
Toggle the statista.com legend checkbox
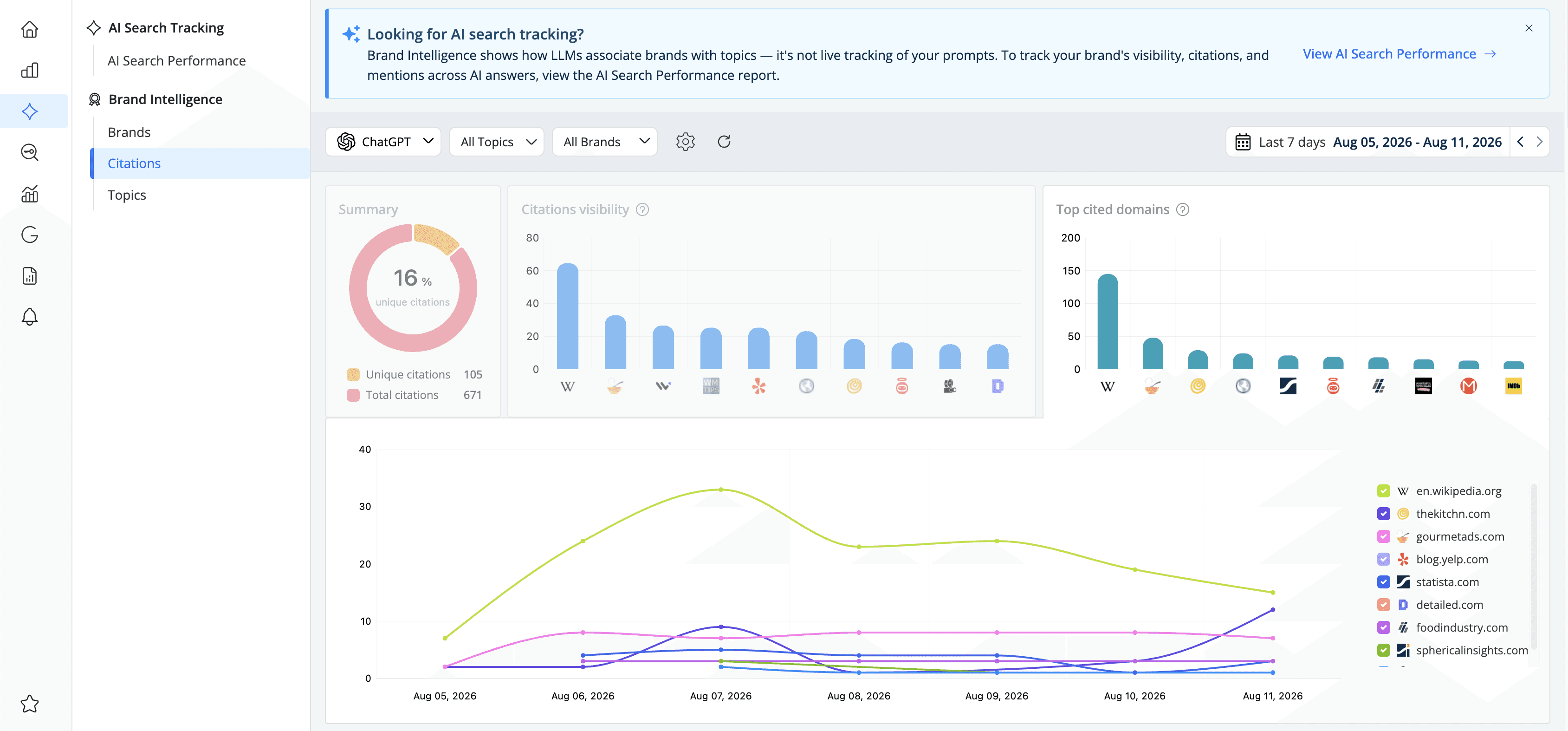(x=1383, y=582)
